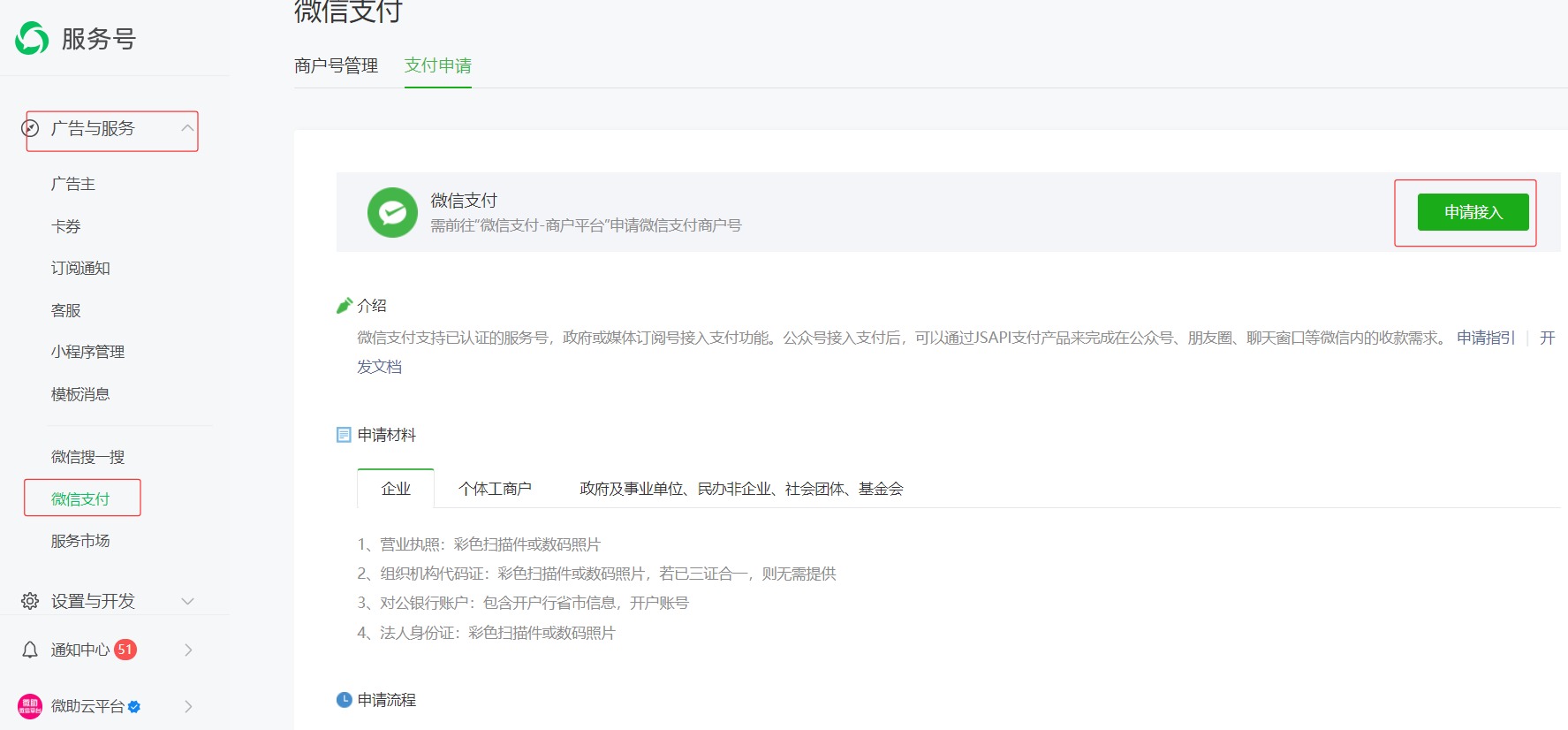The width and height of the screenshot is (1568, 730).
Task: Click the compass icon beside 广告与服务
Action: [x=30, y=129]
